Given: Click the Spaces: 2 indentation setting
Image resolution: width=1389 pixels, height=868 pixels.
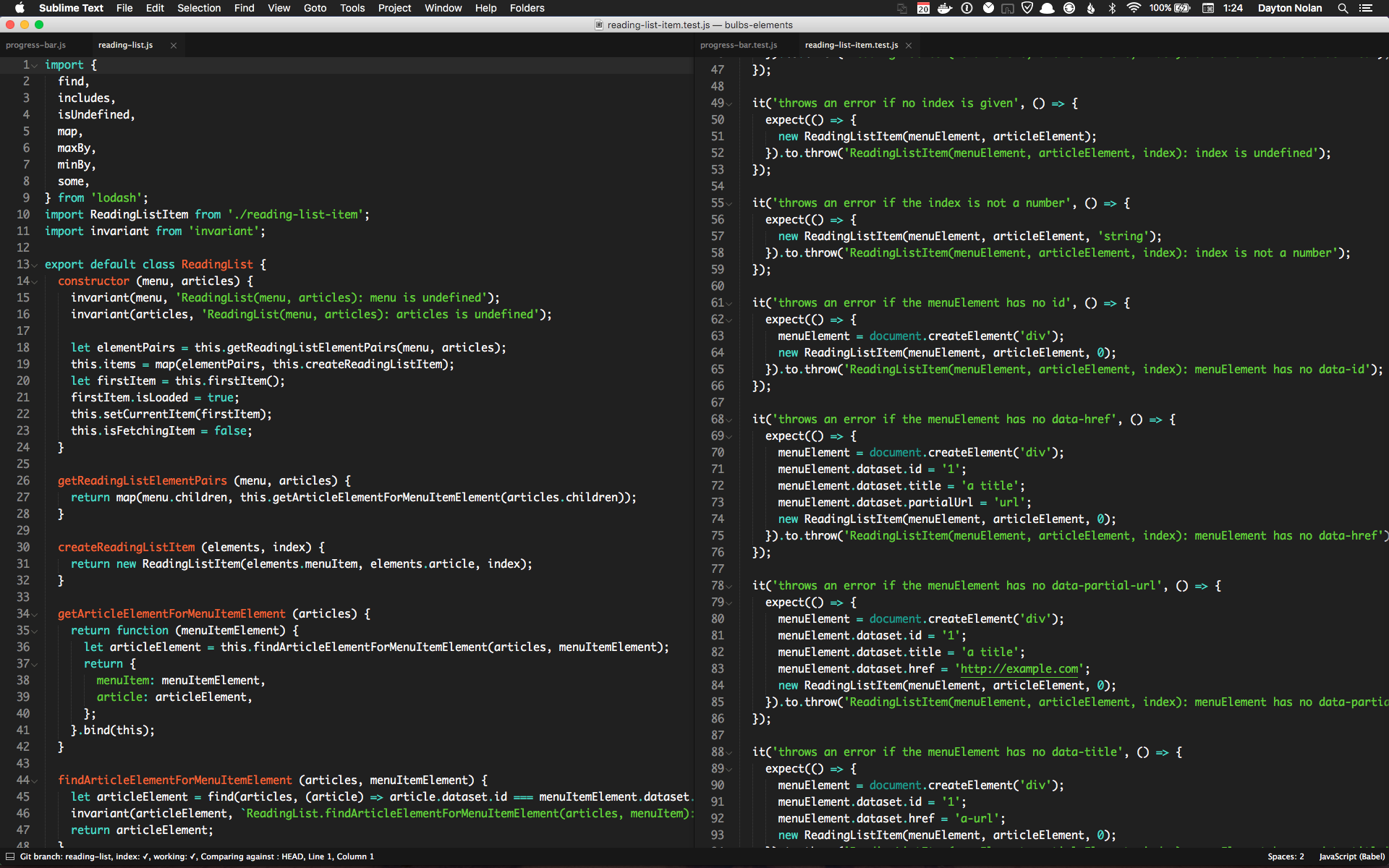Looking at the screenshot, I should (1286, 856).
